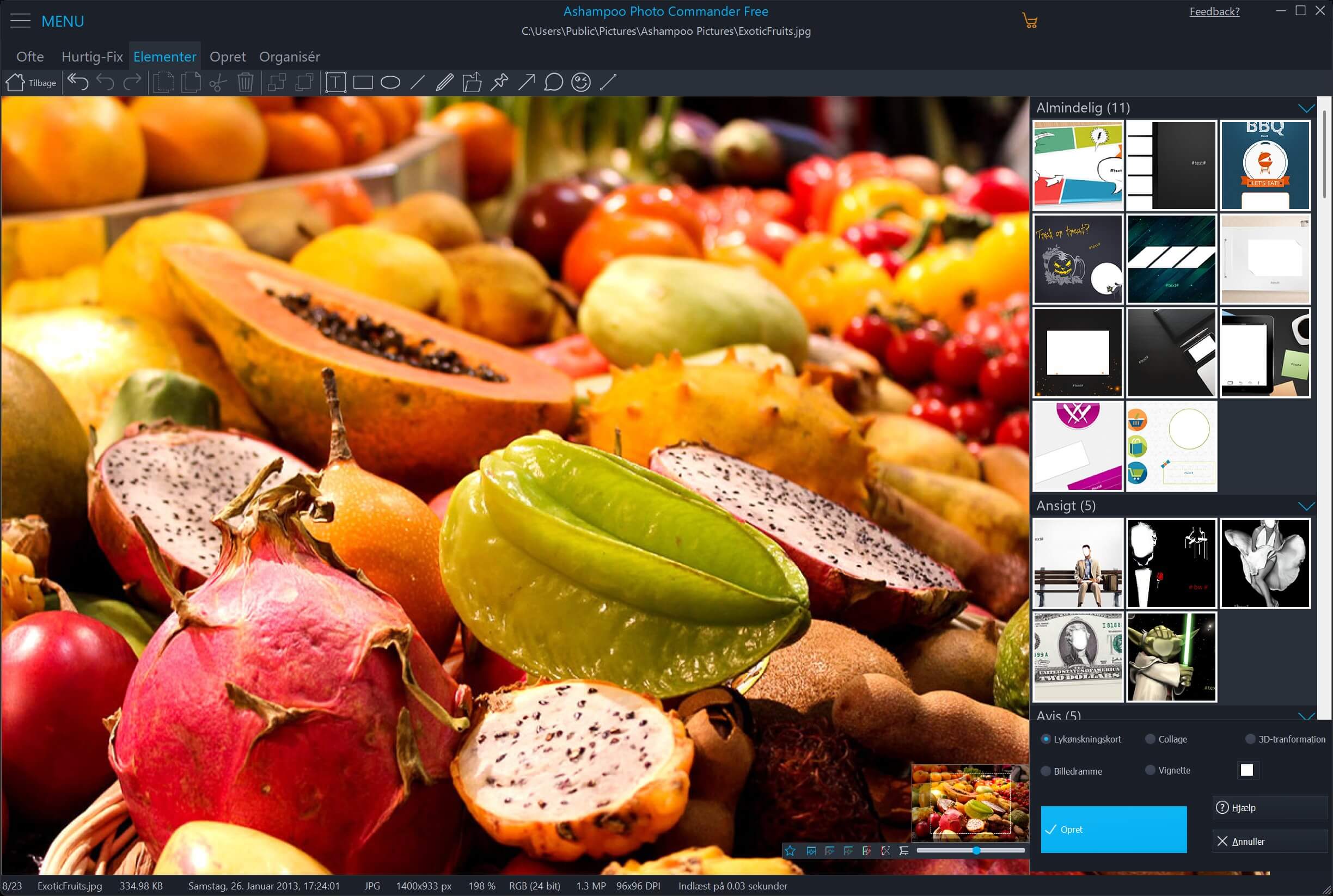The image size is (1333, 896).
Task: Pick the pushpin tool icon
Action: point(499,82)
